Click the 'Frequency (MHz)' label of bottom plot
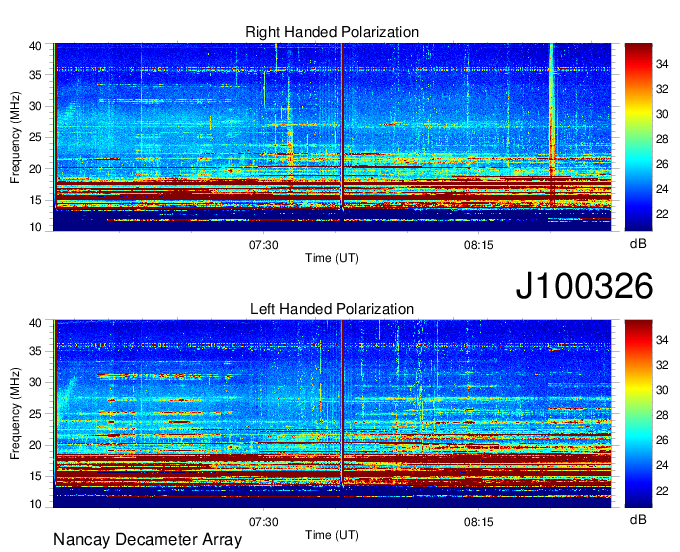Image resolution: width=680 pixels, height=552 pixels. click(15, 414)
